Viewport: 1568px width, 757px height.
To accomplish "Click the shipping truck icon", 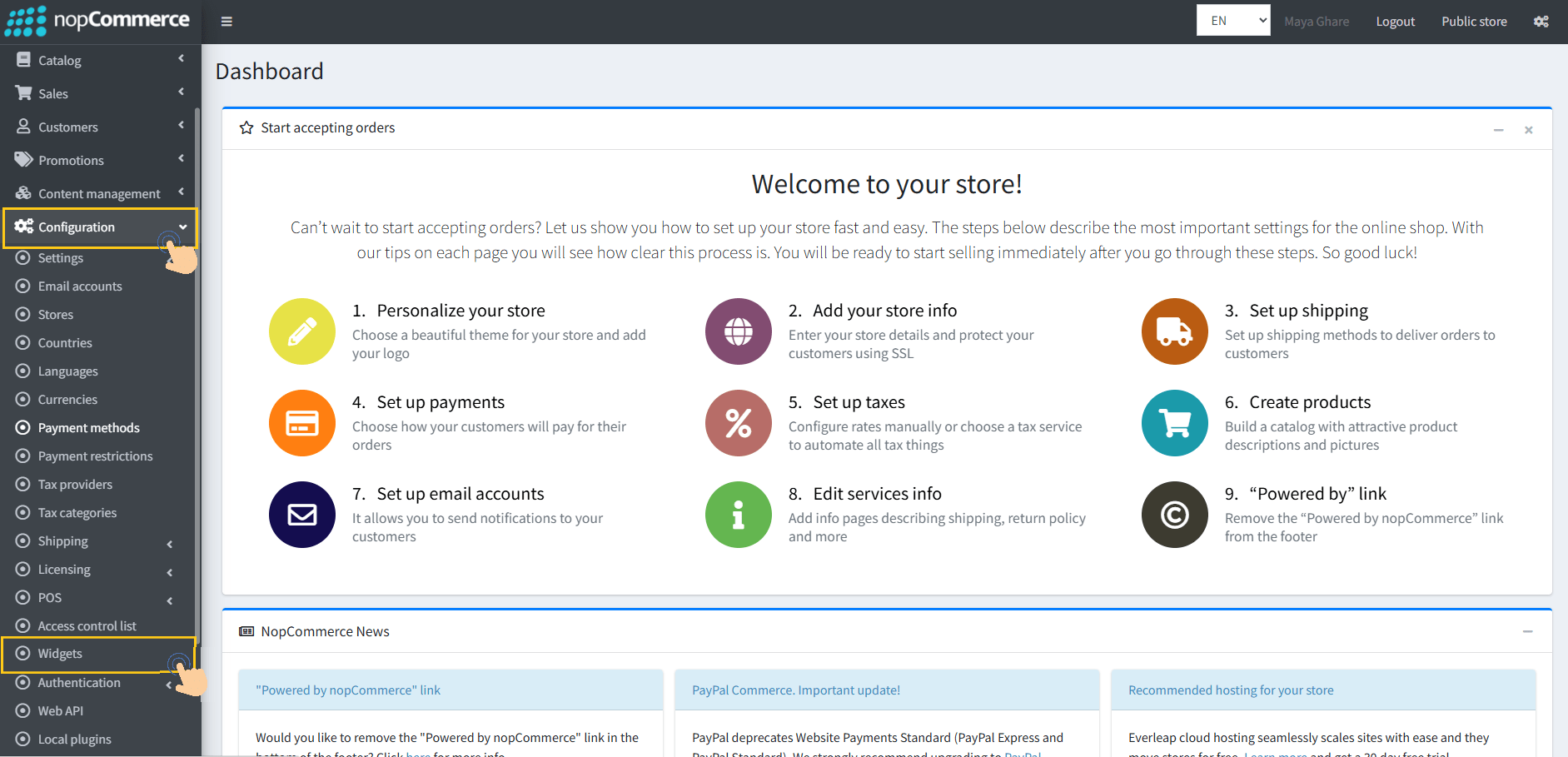I will click(x=1174, y=331).
